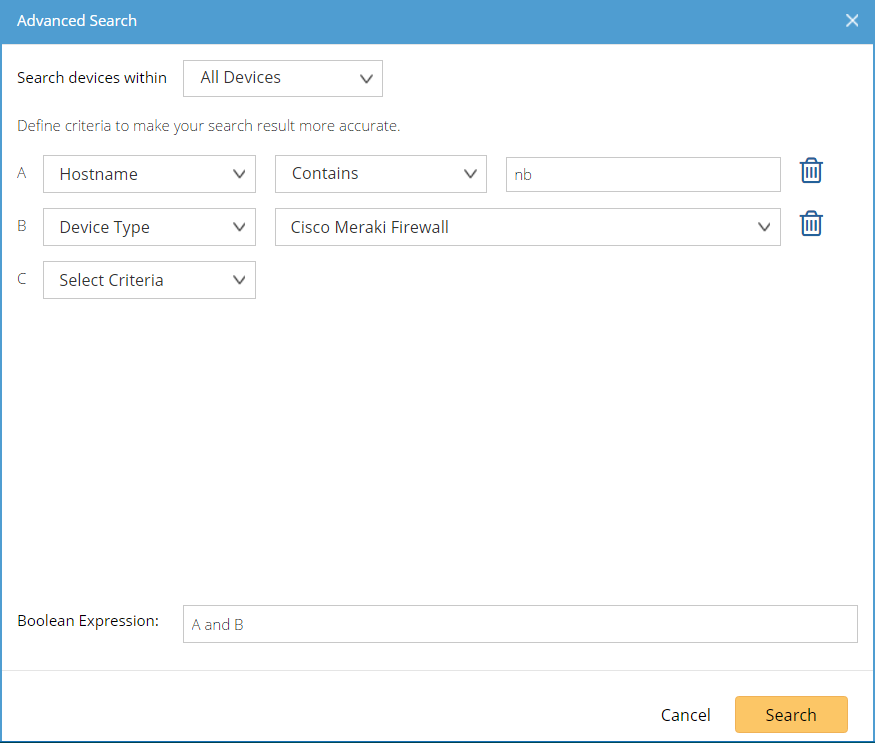The image size is (875, 743).
Task: Delete criteria row A with trash icon
Action: pos(811,171)
